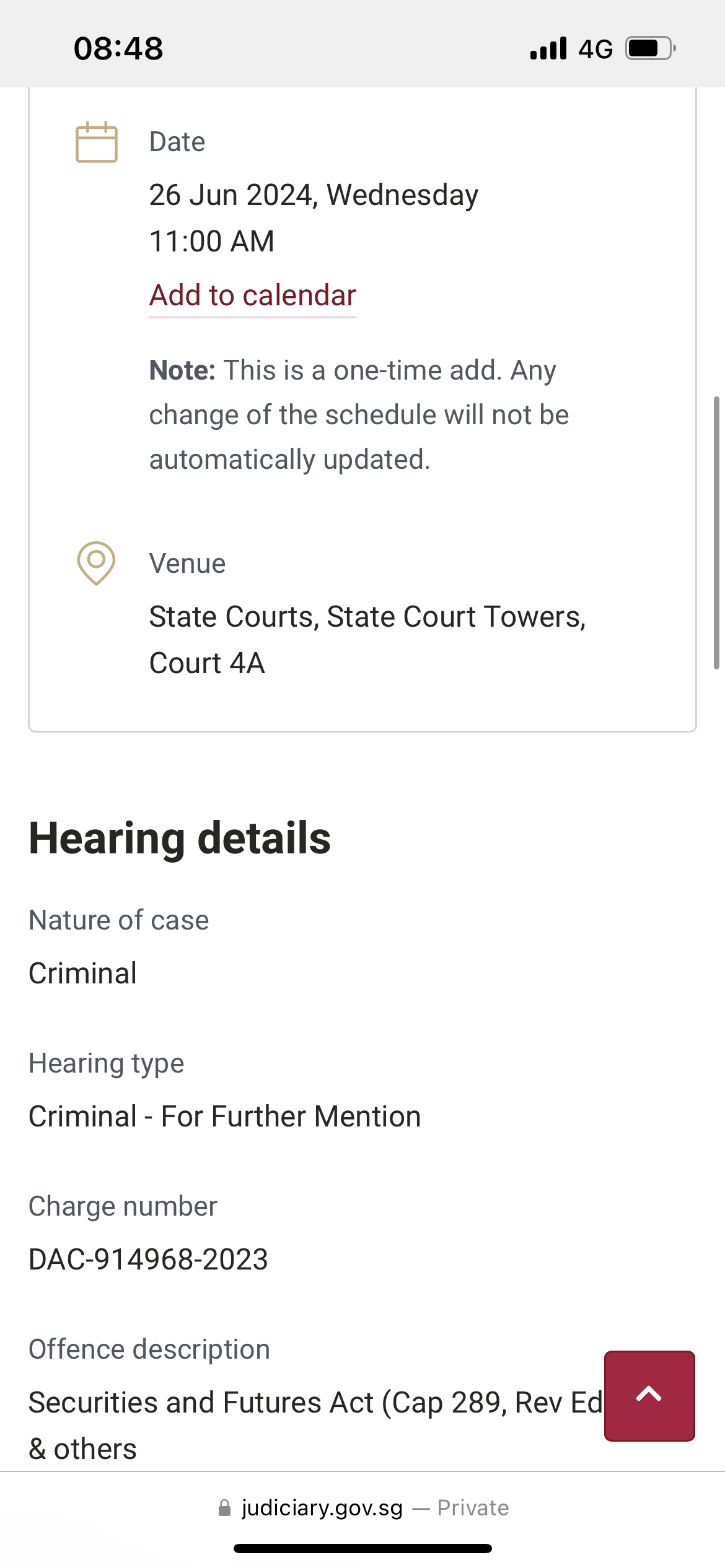Open the Add to calendar link
Viewport: 725px width, 1568px height.
[x=253, y=295]
